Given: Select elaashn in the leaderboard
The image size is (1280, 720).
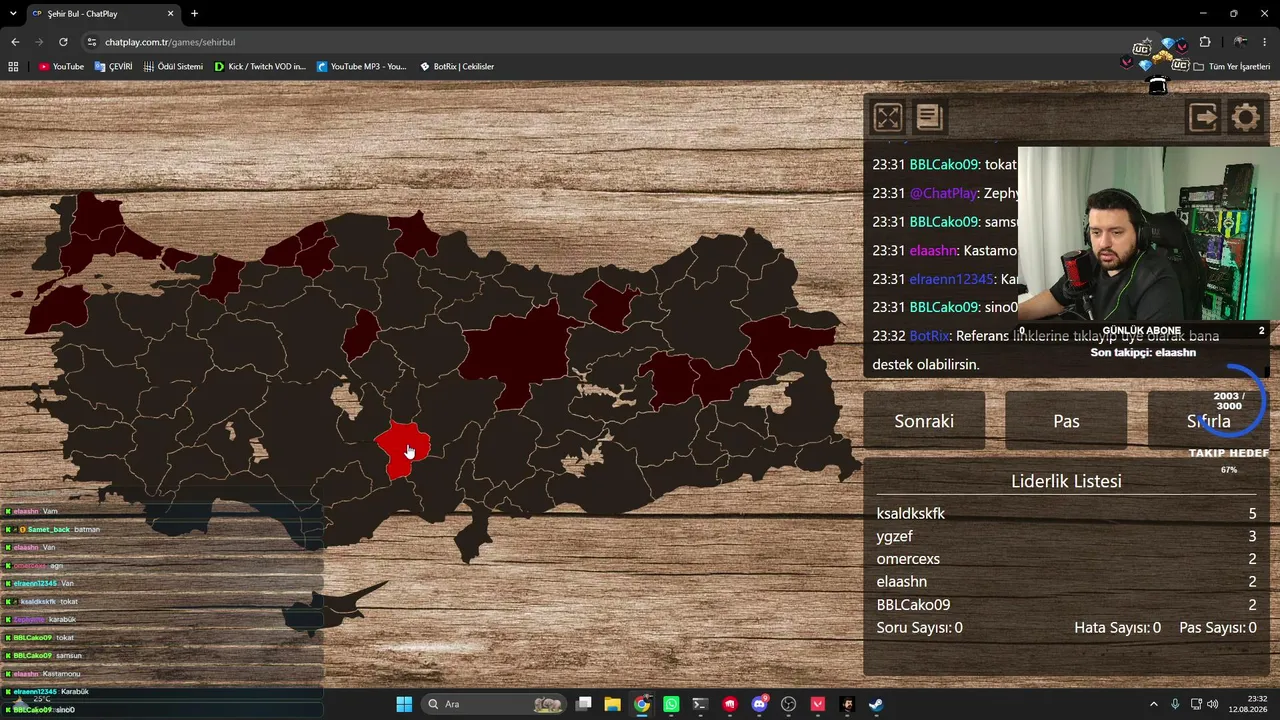Looking at the screenshot, I should [901, 582].
